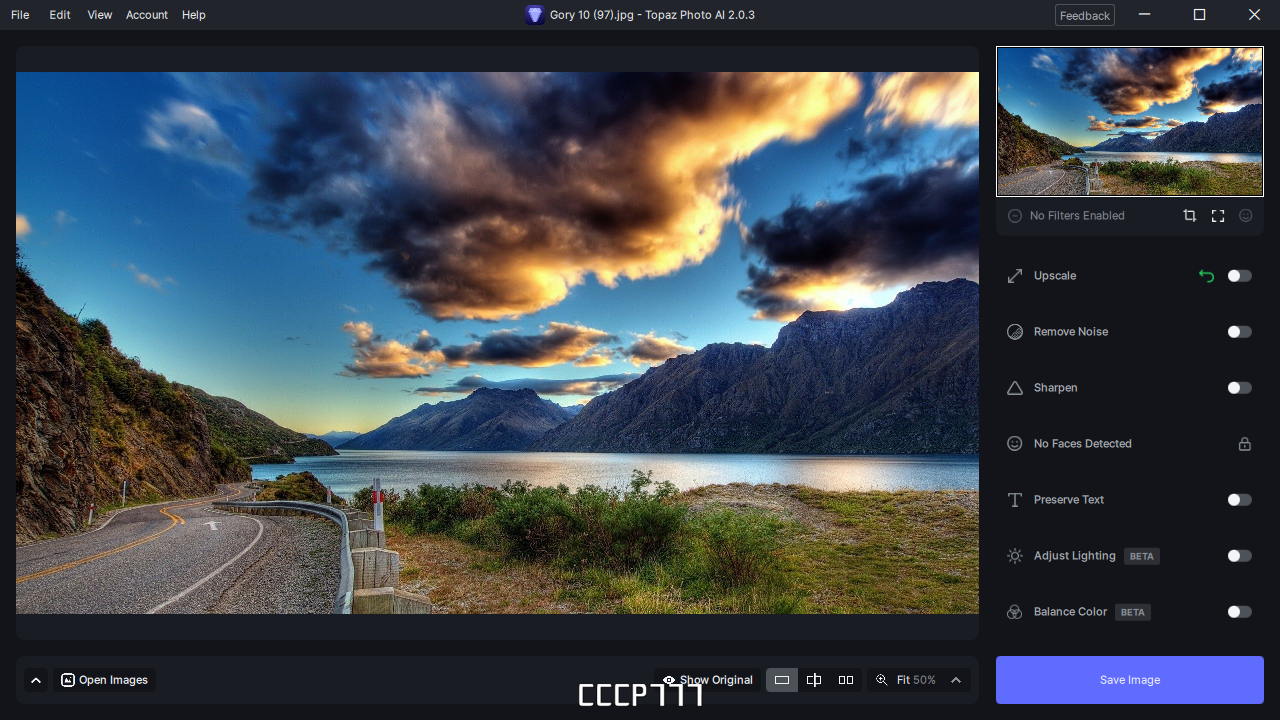Click the green revert arrow on Upscale
This screenshot has height=720, width=1280.
click(x=1206, y=275)
